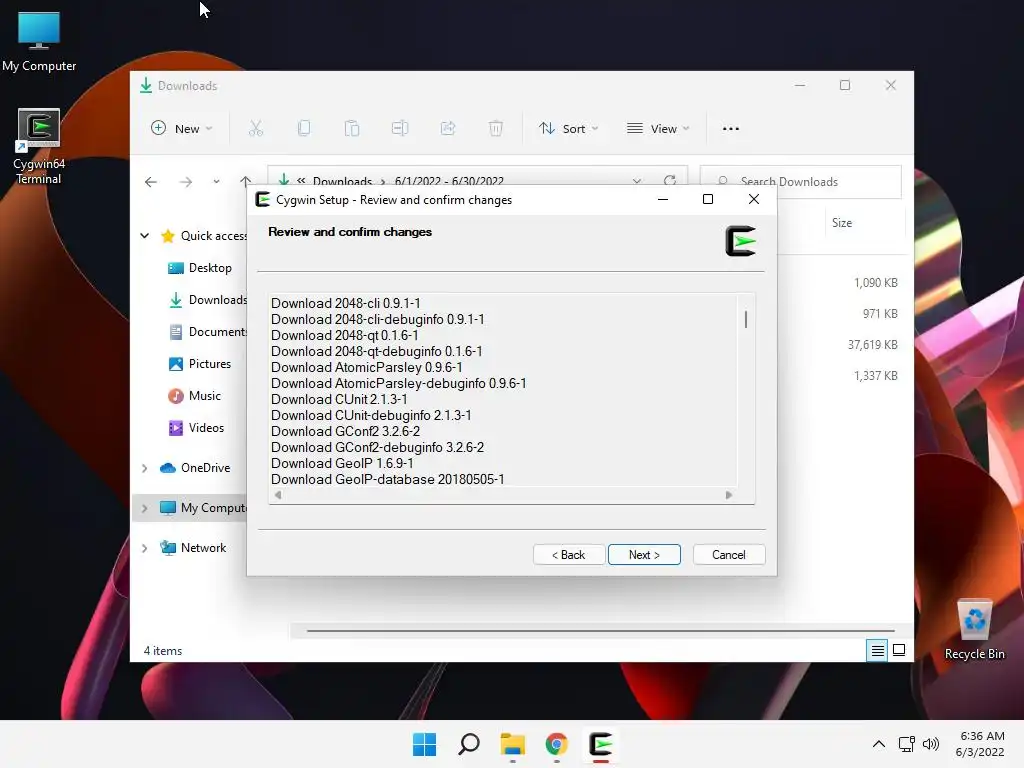Select Downloads in the navigation pane
Image resolution: width=1024 pixels, height=768 pixels.
pos(208,300)
